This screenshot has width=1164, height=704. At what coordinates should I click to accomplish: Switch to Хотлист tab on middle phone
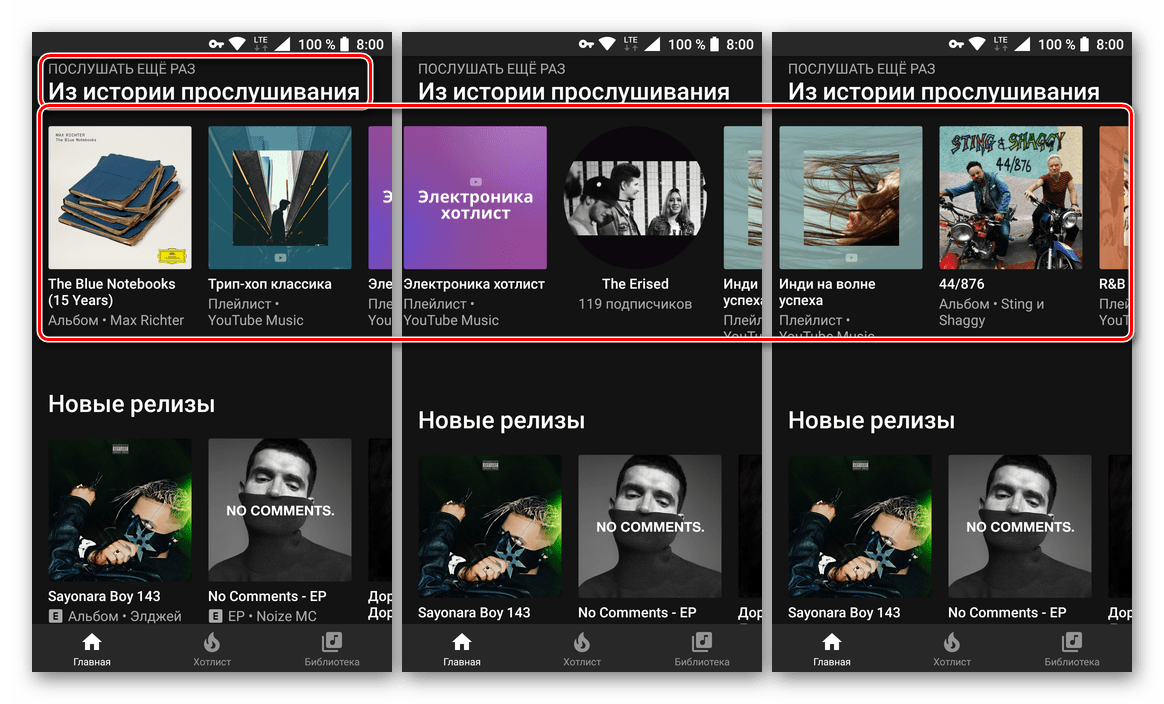[582, 650]
